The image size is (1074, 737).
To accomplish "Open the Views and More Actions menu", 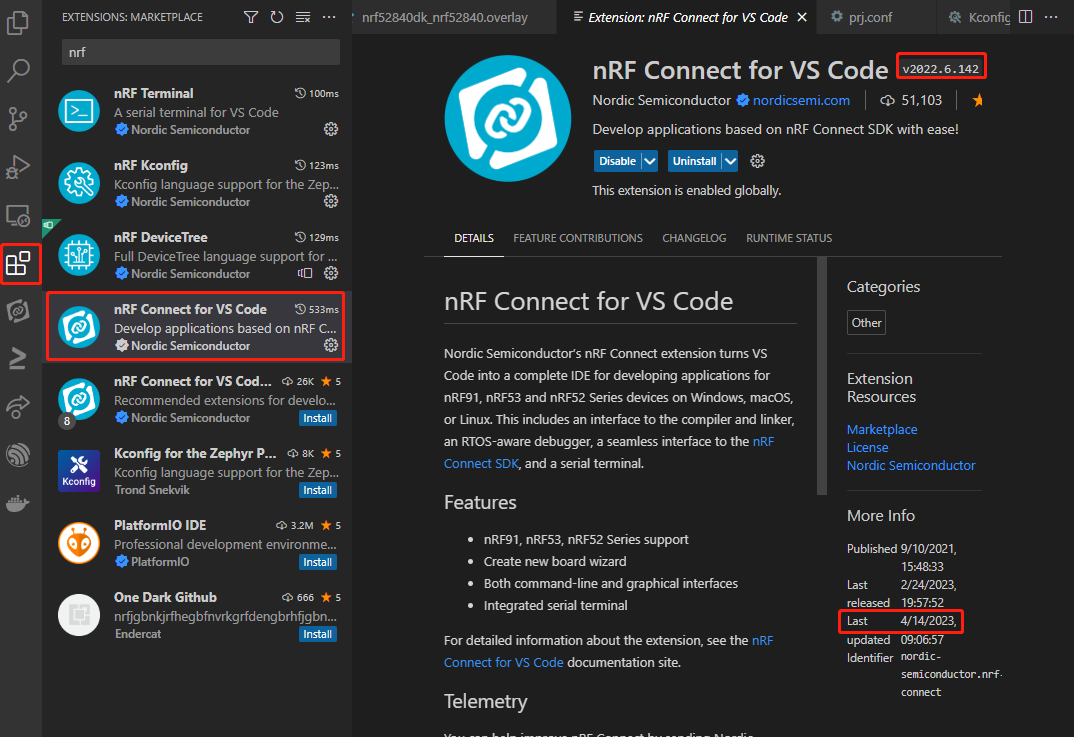I will 330,17.
